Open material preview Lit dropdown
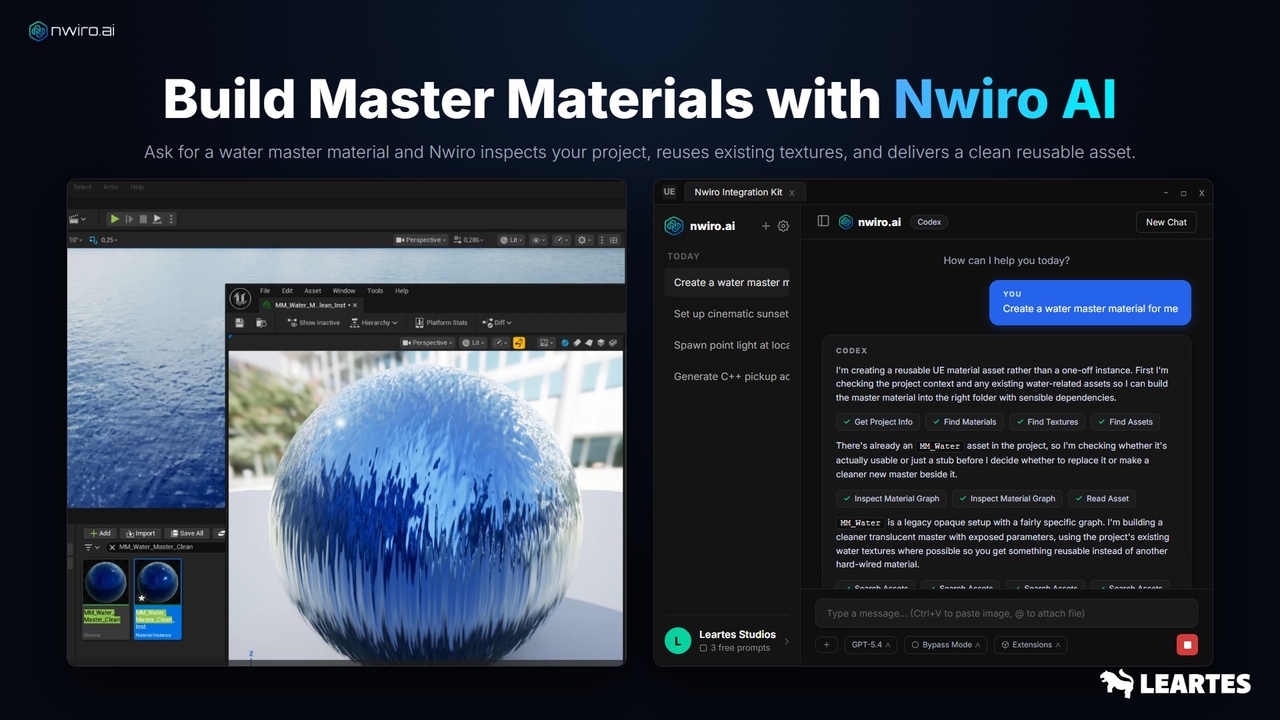This screenshot has width=1280, height=720. 474,343
